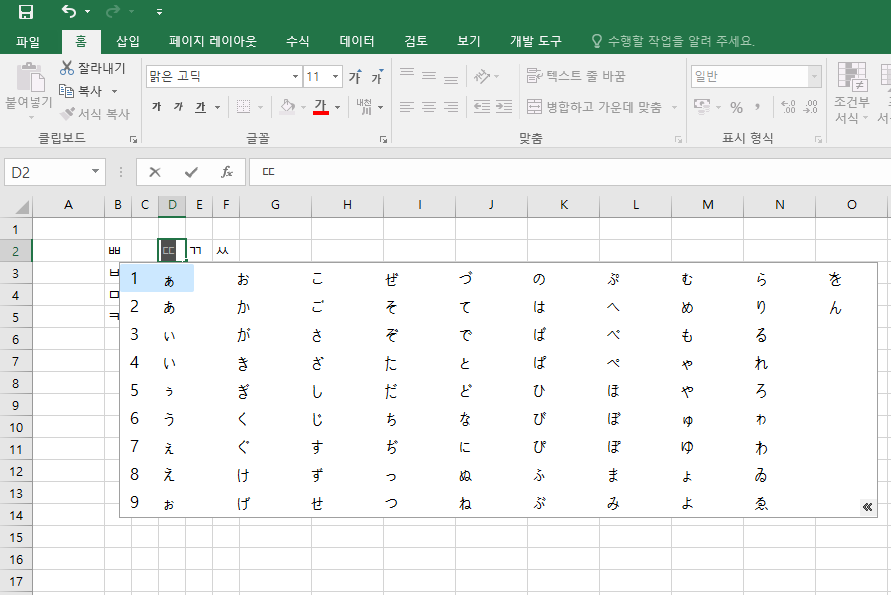Toggle 텍스트 줄 바꿈 wrap text
891x595 pixels.
click(576, 76)
